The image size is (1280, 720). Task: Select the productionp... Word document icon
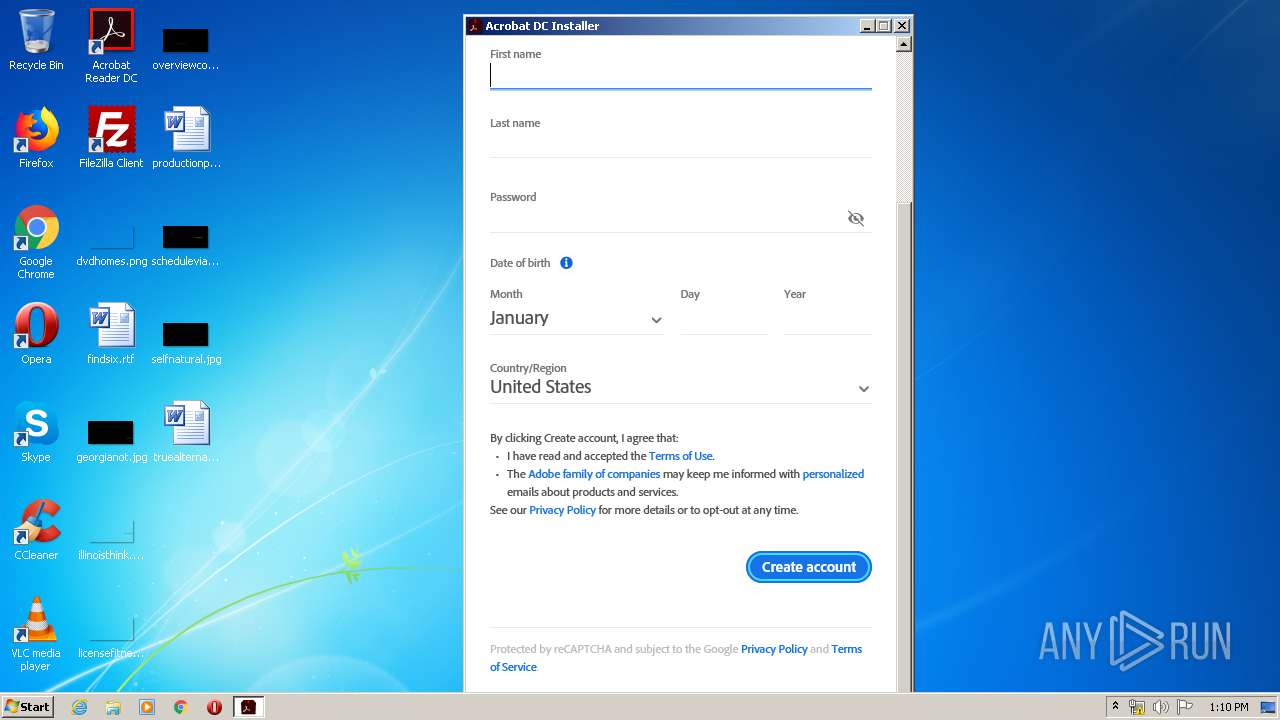pos(186,138)
